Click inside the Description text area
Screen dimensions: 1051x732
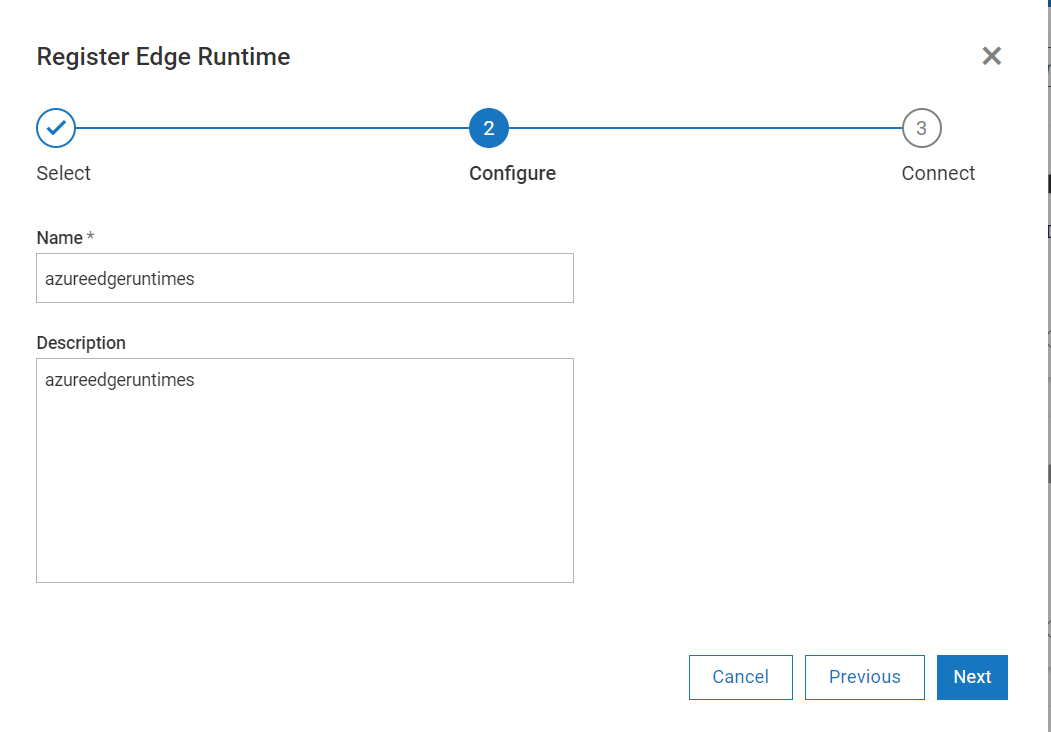coord(305,471)
